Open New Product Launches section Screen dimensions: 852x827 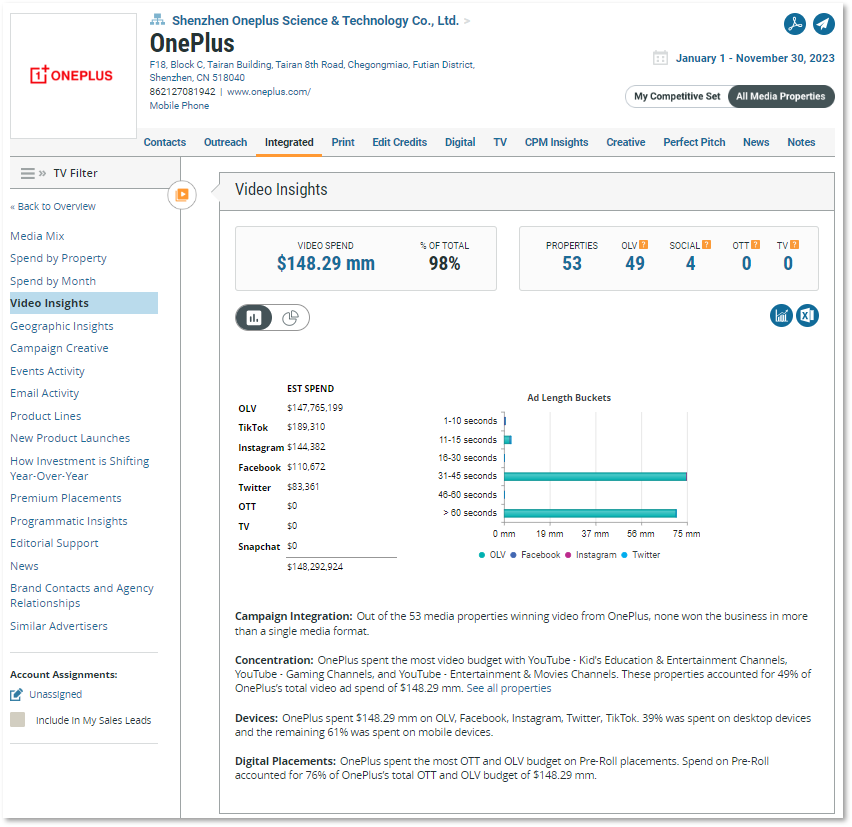tap(70, 438)
